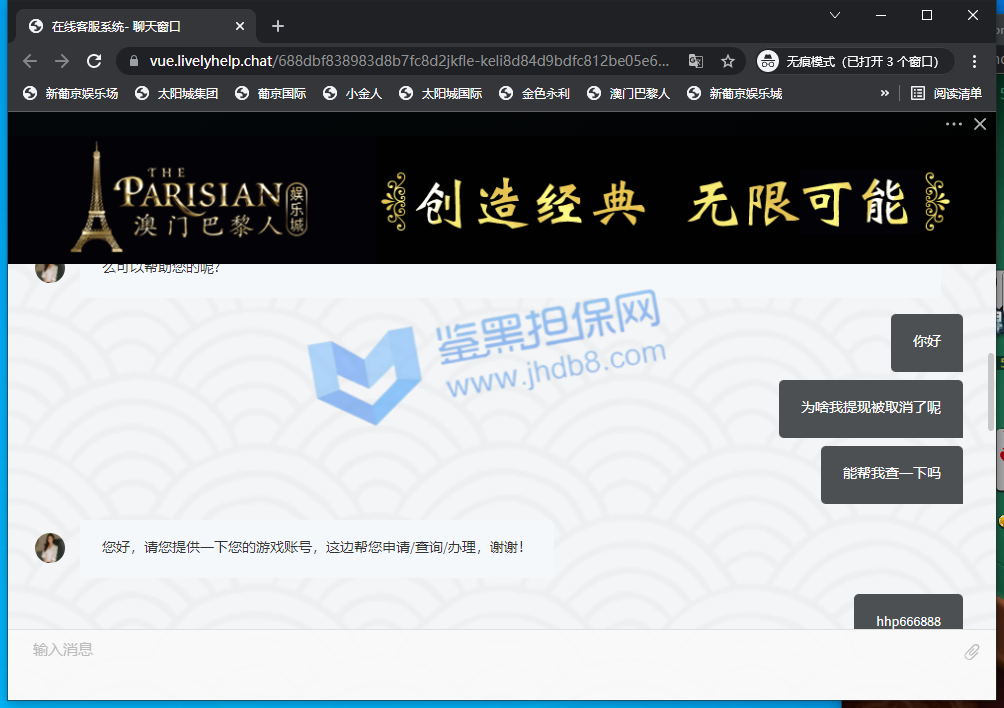Click the translate page icon
Screen dimensions: 1004x708
pyautogui.click(x=696, y=61)
